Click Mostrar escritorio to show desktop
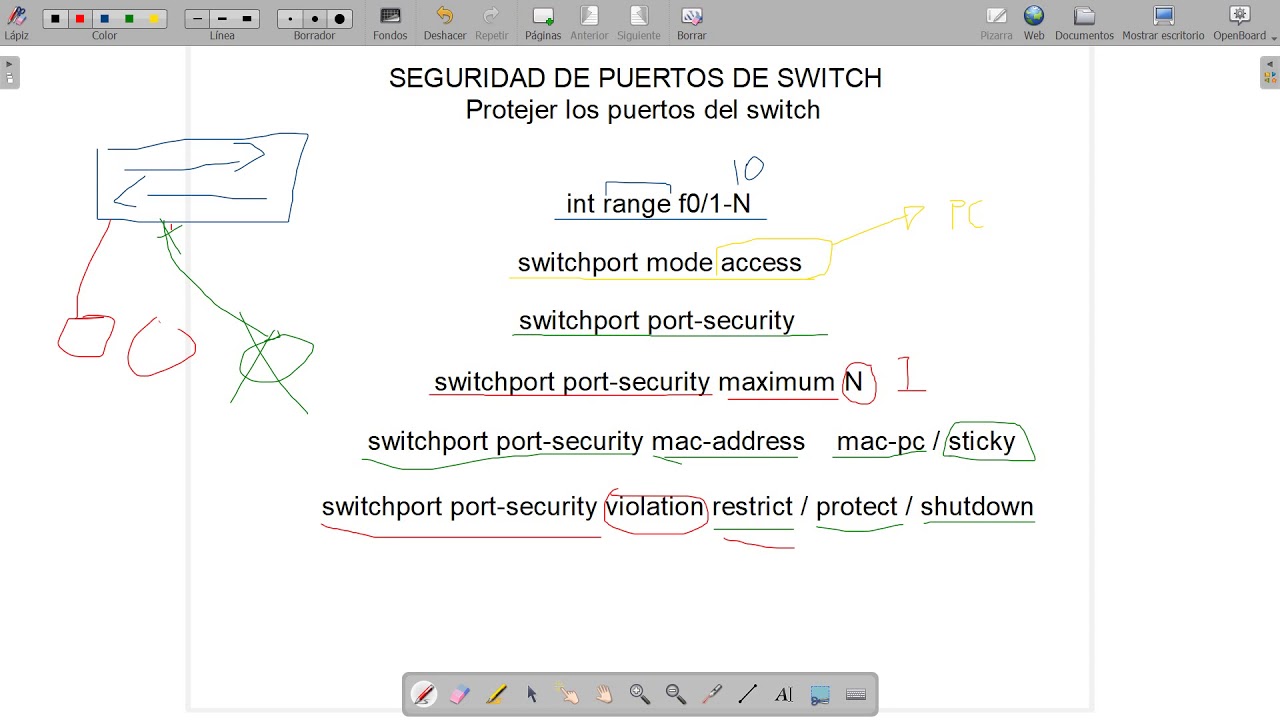Image resolution: width=1280 pixels, height=720 pixels. 1163,22
